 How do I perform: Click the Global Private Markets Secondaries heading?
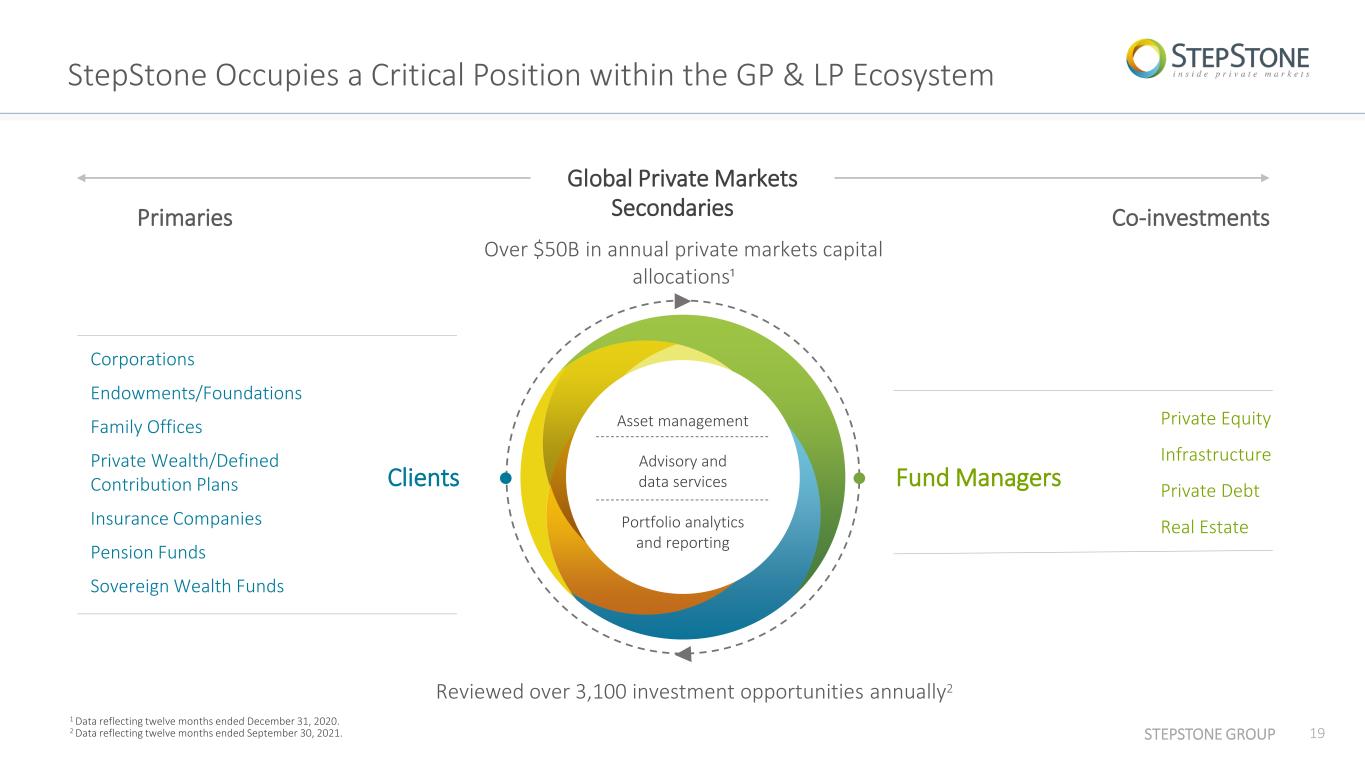(x=682, y=193)
